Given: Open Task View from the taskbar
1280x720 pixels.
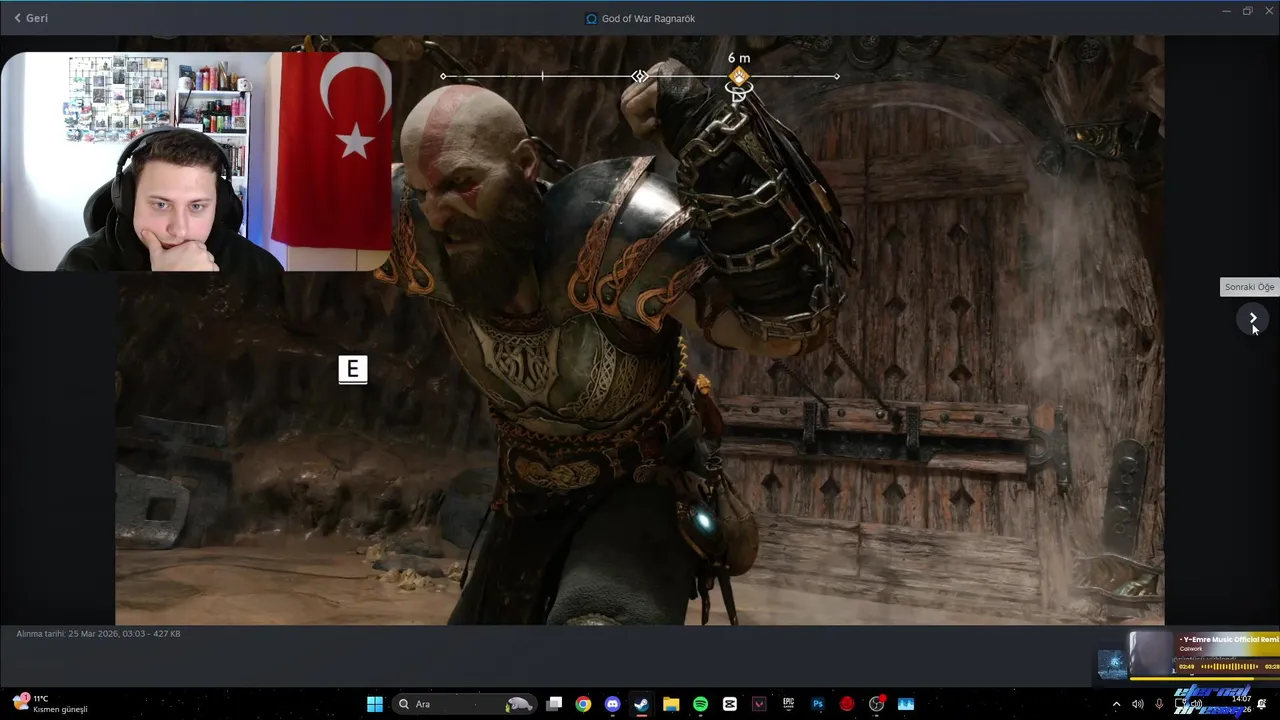Looking at the screenshot, I should click(x=554, y=704).
